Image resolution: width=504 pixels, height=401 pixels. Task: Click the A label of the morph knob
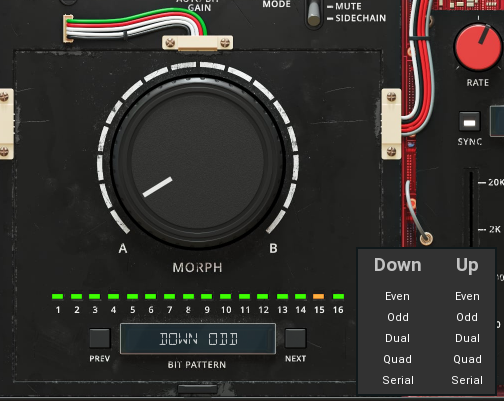tap(123, 248)
